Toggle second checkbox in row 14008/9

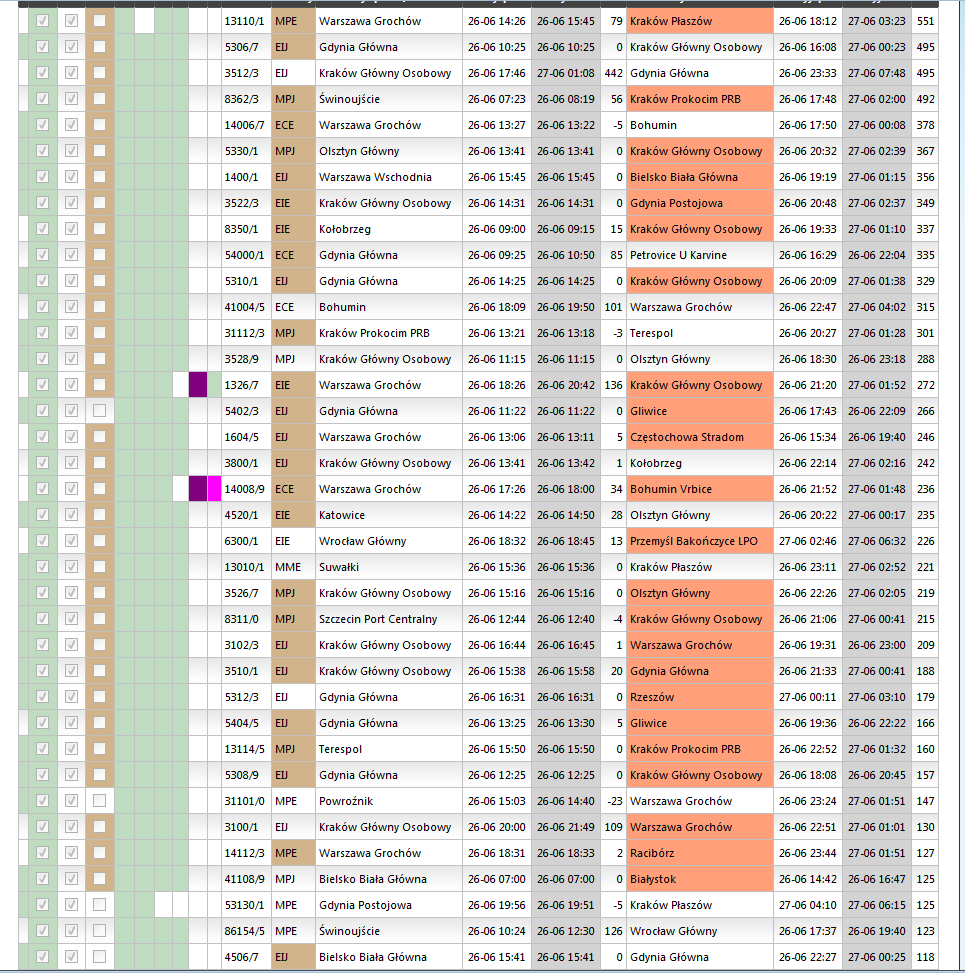71,489
